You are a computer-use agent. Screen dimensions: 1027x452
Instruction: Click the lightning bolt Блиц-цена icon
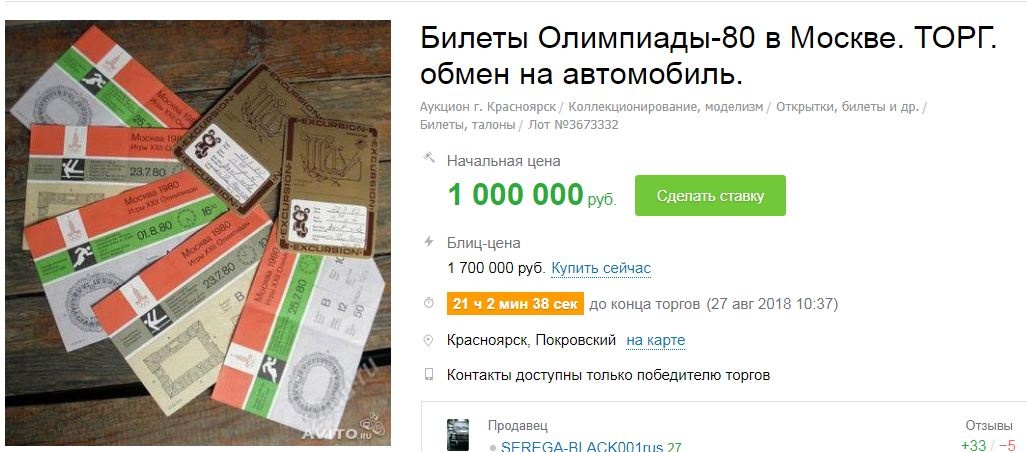tap(429, 242)
